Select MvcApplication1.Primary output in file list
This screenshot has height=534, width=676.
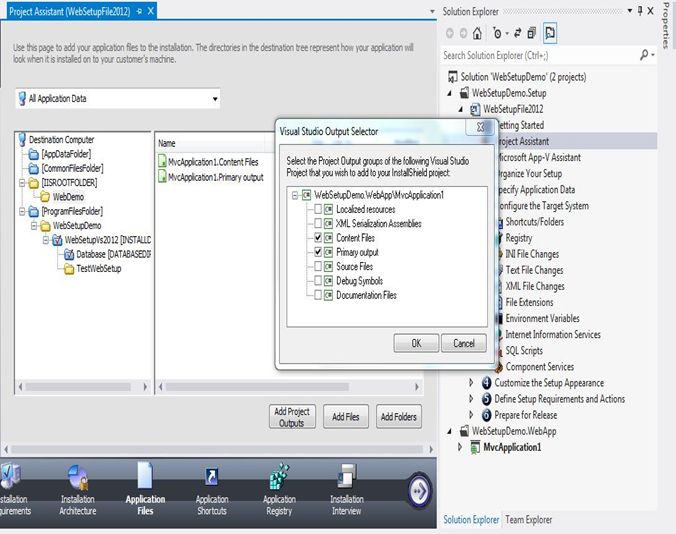pos(211,177)
